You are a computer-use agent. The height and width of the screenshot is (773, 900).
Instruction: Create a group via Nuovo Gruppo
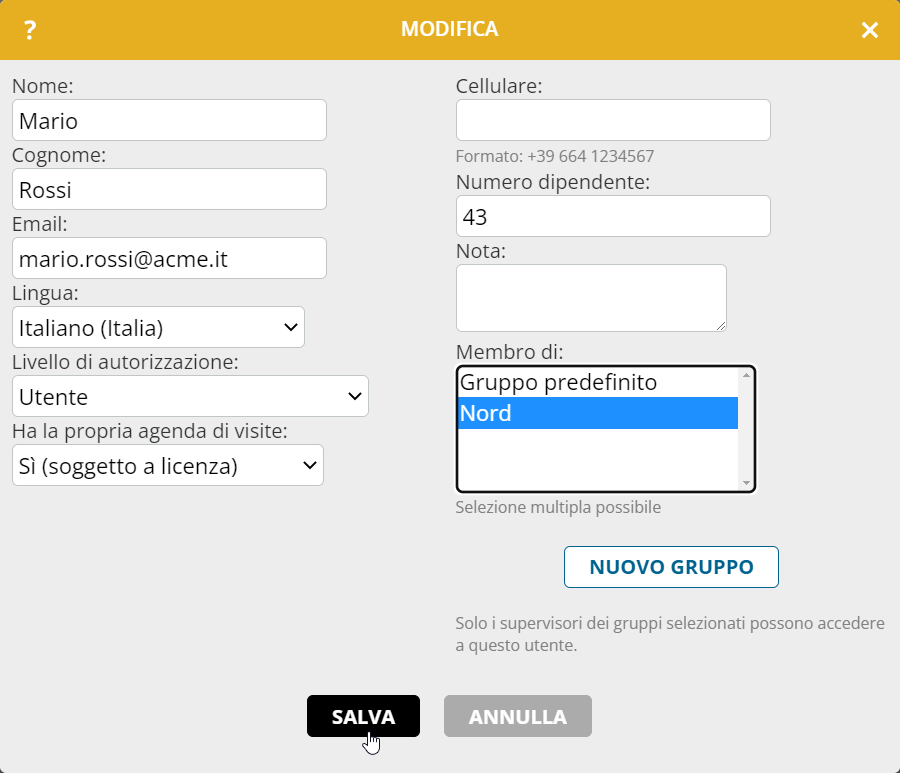pyautogui.click(x=671, y=567)
